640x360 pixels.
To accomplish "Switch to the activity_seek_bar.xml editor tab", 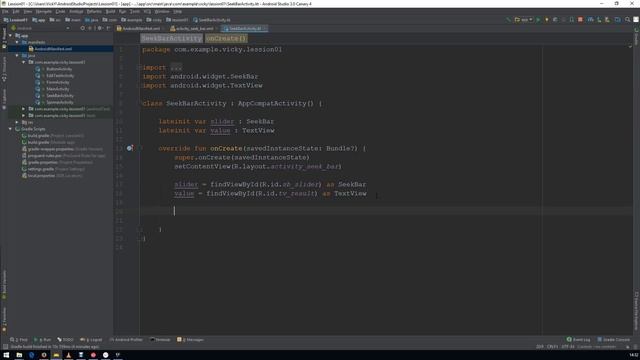I will 193,29.
